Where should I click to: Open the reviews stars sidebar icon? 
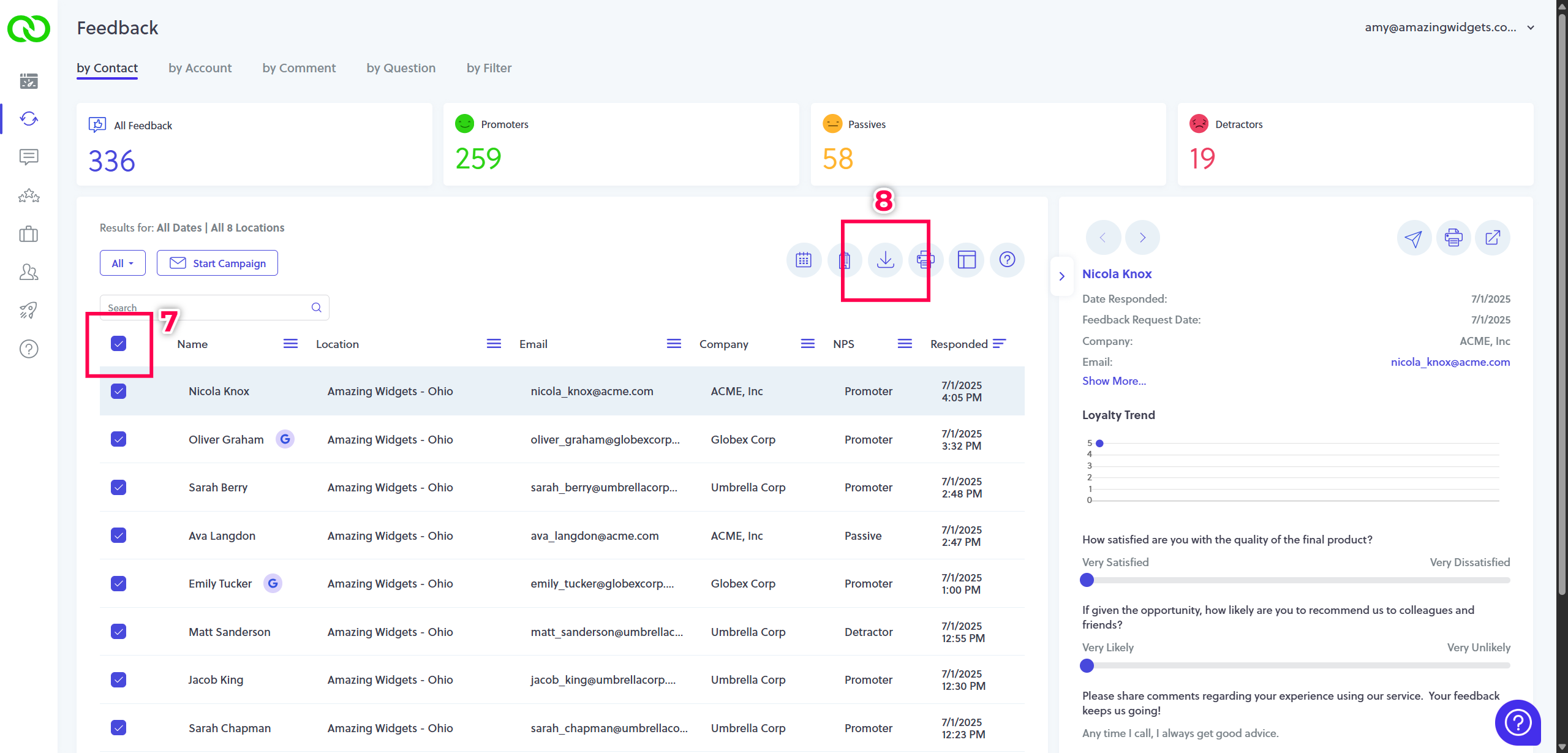click(29, 196)
